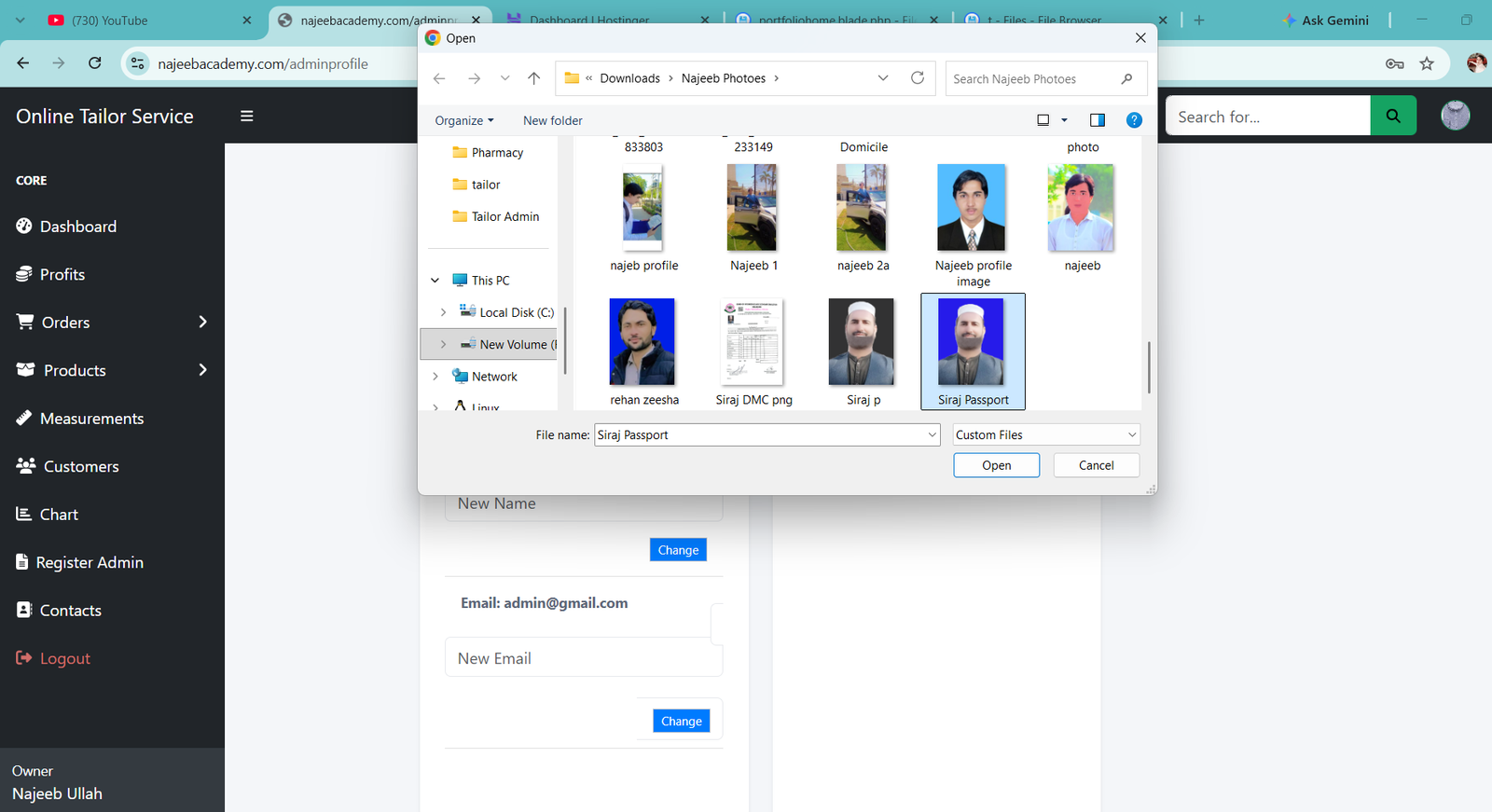Toggle the preview pane icon in the dialog
Screen dimensions: 1492x812
coord(1098,120)
